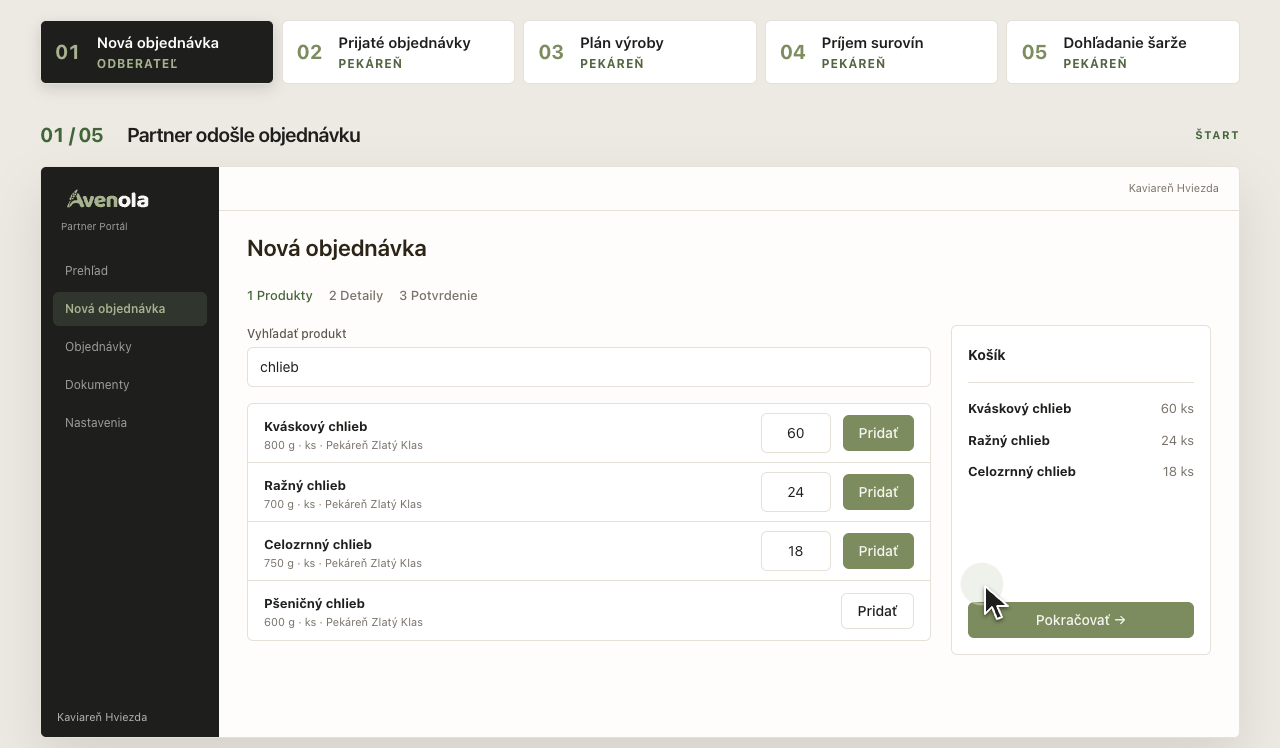Screen dimensions: 1280x748
Task: Click the ŠTART label
Action: coord(1217,135)
